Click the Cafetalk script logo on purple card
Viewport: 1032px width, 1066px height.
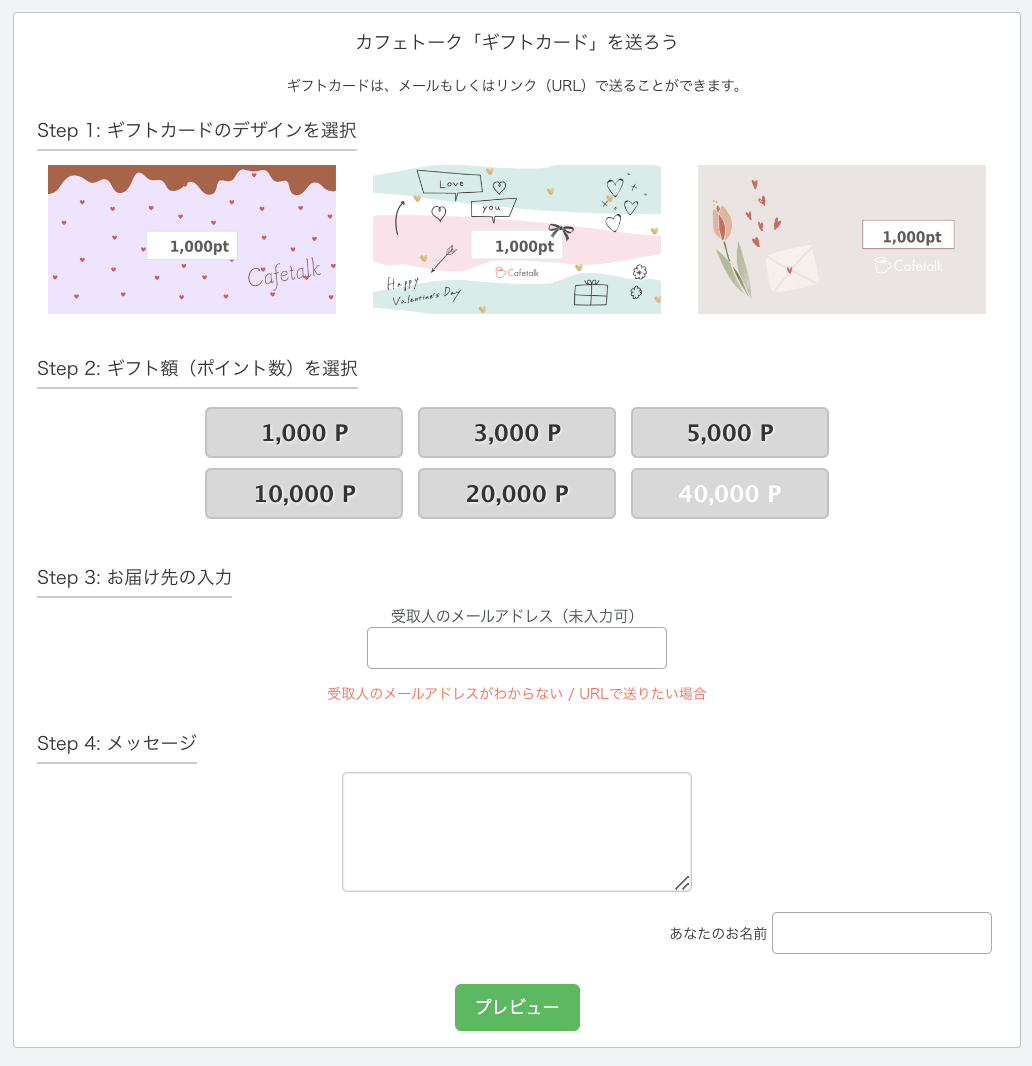pyautogui.click(x=285, y=273)
